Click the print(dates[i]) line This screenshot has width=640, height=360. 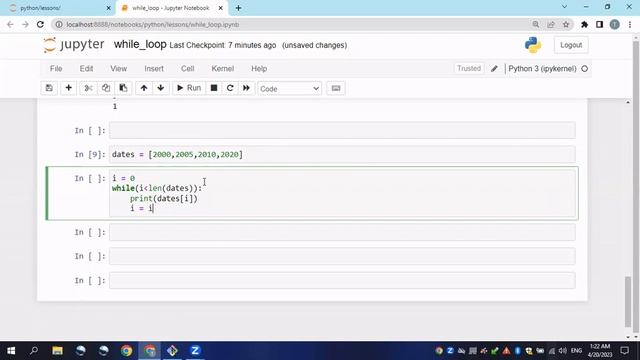pos(164,198)
